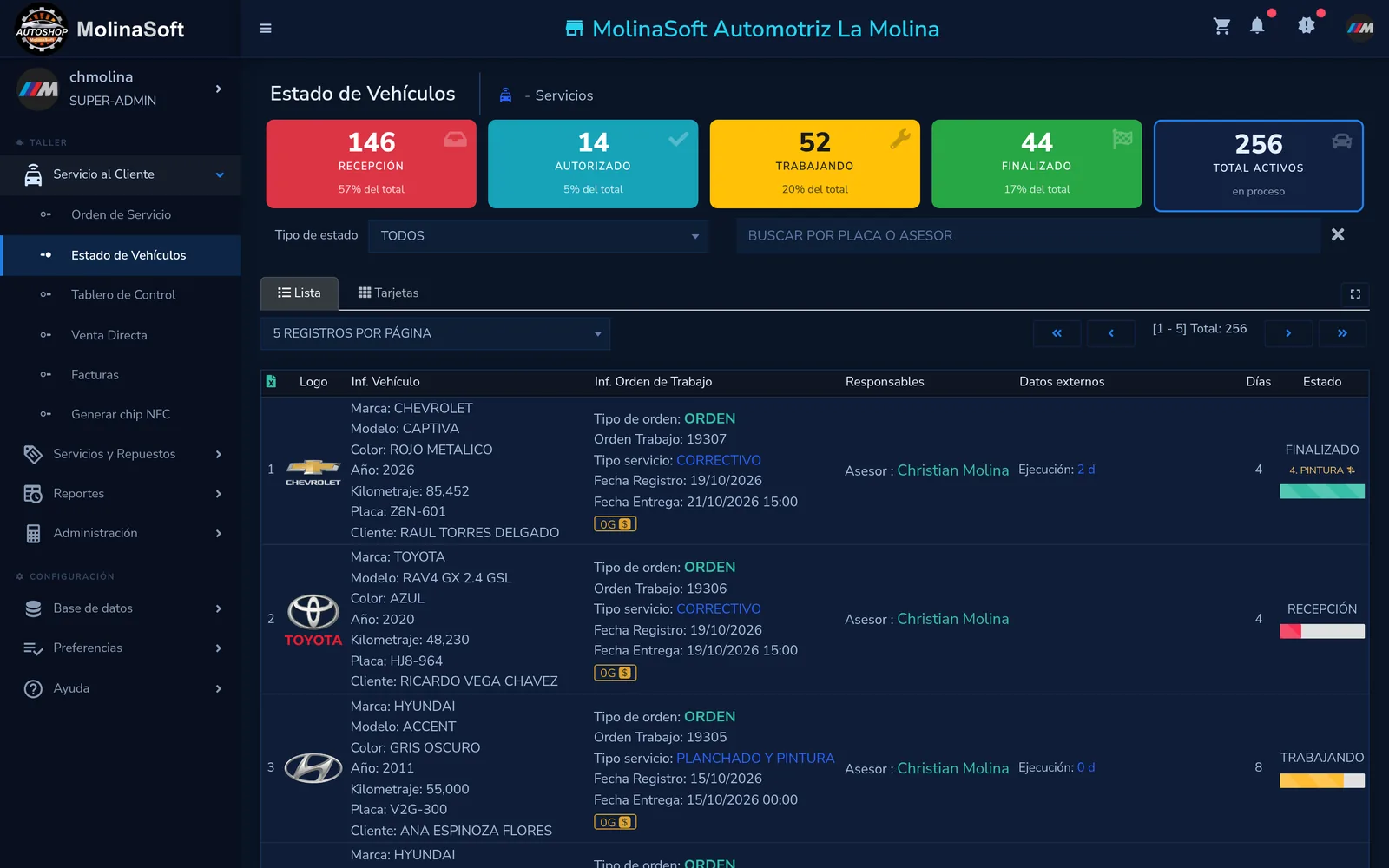This screenshot has height=868, width=1389.
Task: Open the user avatar menu top right
Action: [x=1359, y=28]
